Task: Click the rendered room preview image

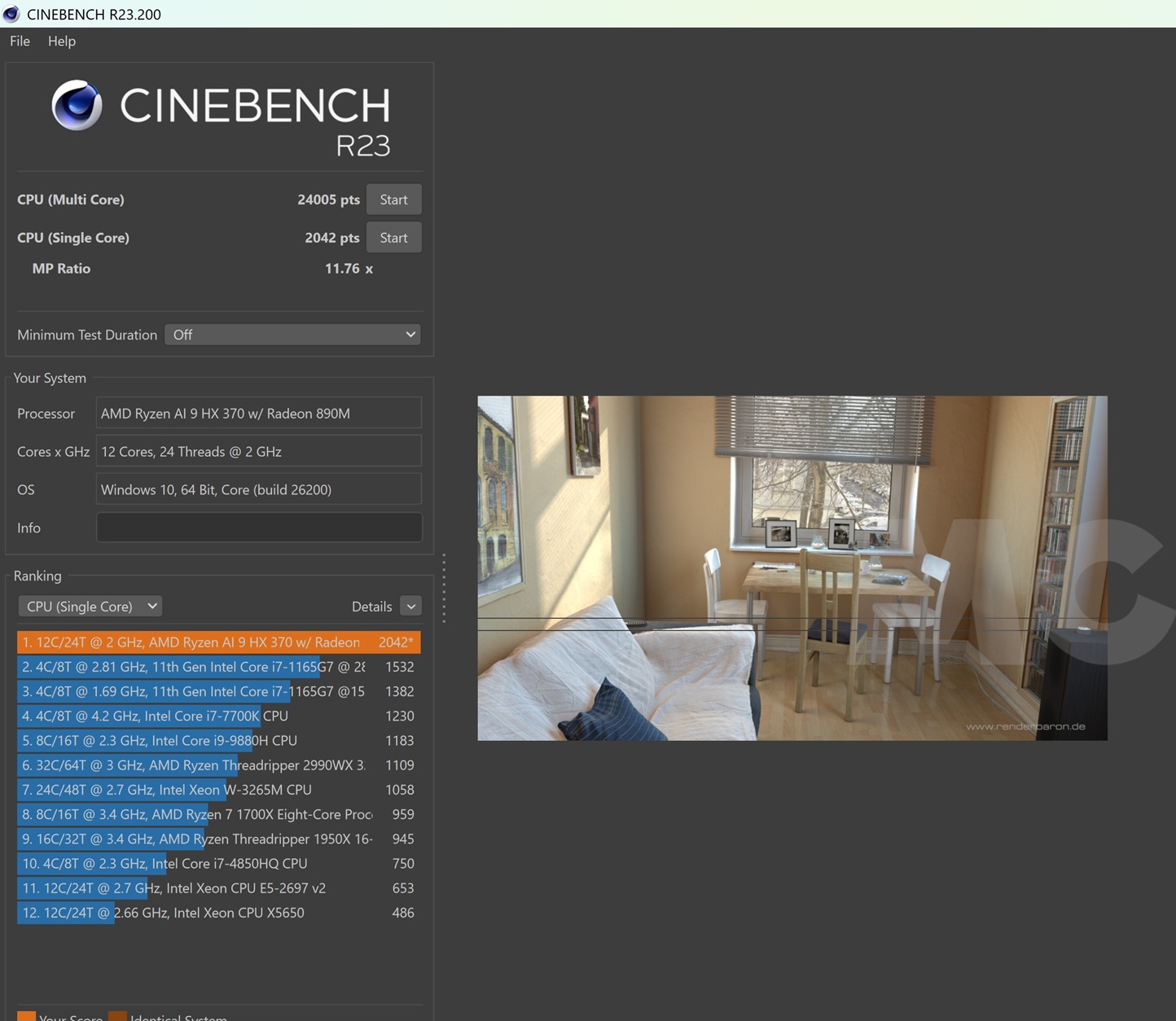Action: coord(792,568)
